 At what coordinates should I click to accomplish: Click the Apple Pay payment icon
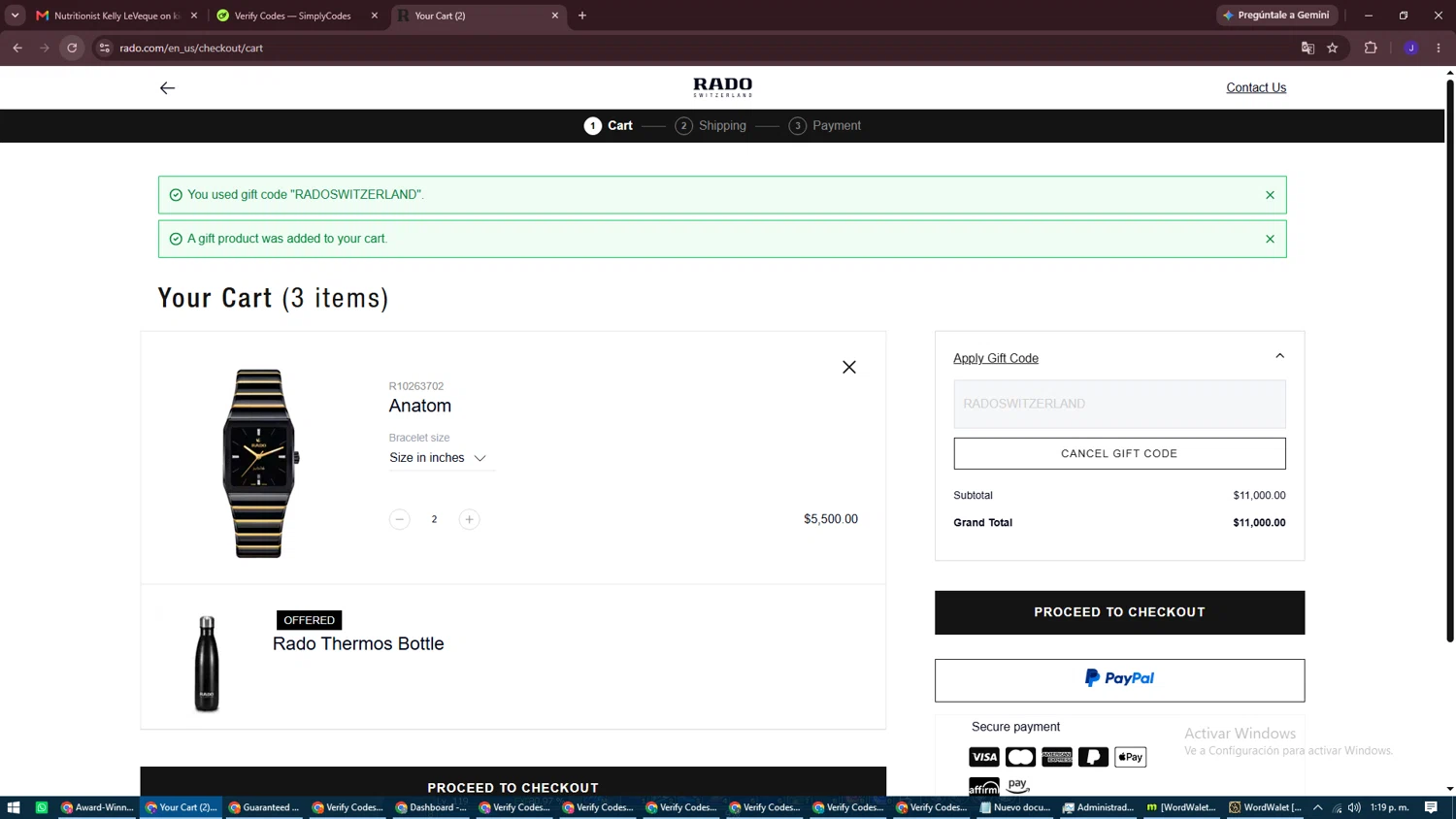[1131, 757]
